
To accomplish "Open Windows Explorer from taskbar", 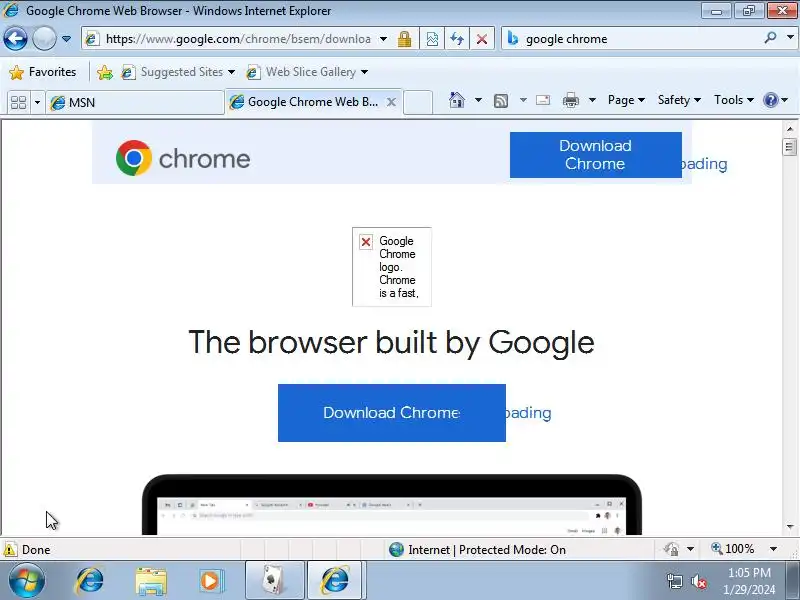I will tap(151, 581).
